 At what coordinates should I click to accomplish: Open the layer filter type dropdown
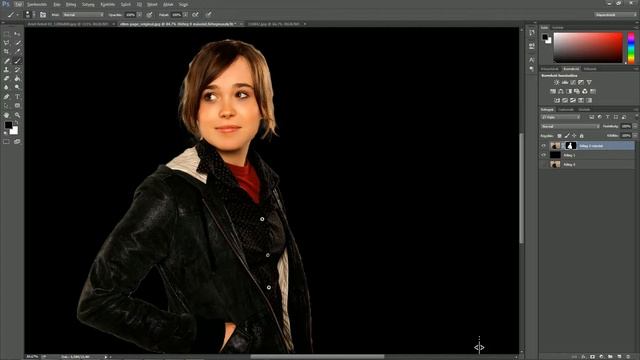pos(561,118)
